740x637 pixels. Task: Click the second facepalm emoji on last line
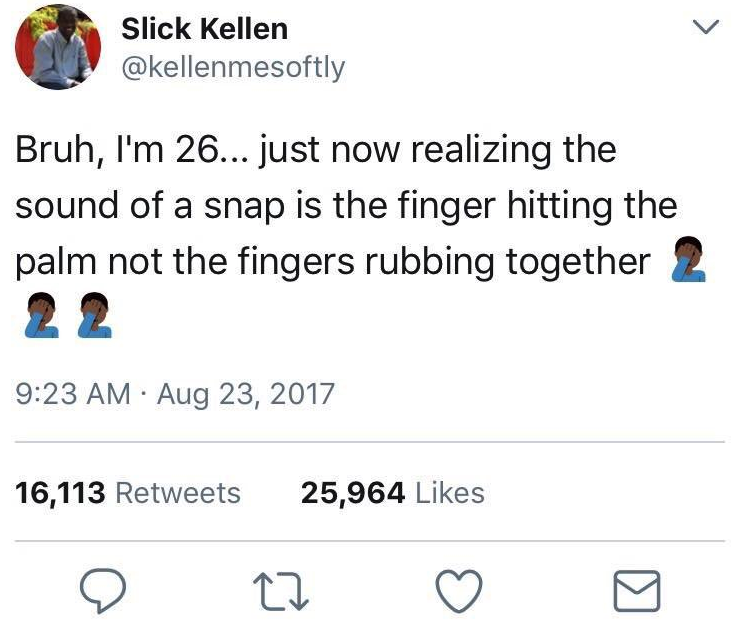coord(95,315)
